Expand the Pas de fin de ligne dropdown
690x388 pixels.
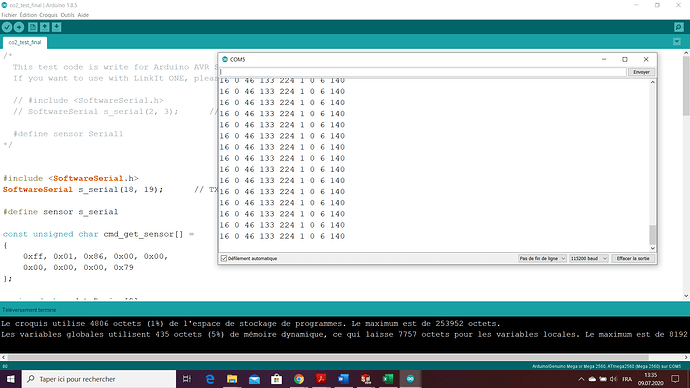[x=542, y=259]
